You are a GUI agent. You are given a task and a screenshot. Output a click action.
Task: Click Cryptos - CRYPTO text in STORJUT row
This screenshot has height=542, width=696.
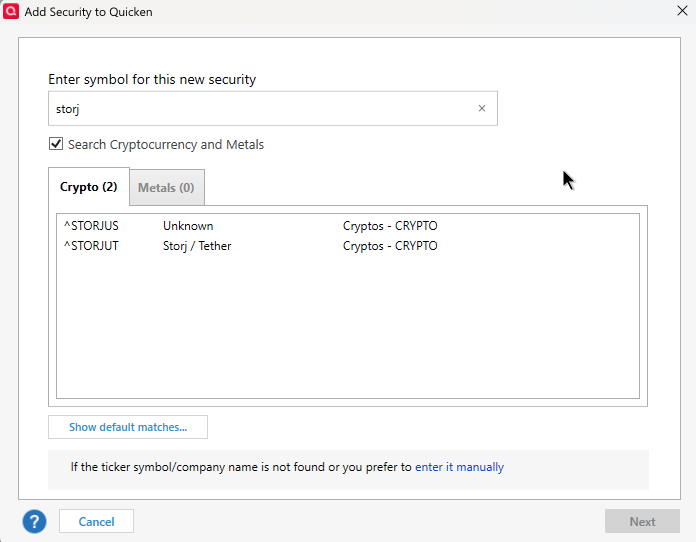pyautogui.click(x=390, y=246)
